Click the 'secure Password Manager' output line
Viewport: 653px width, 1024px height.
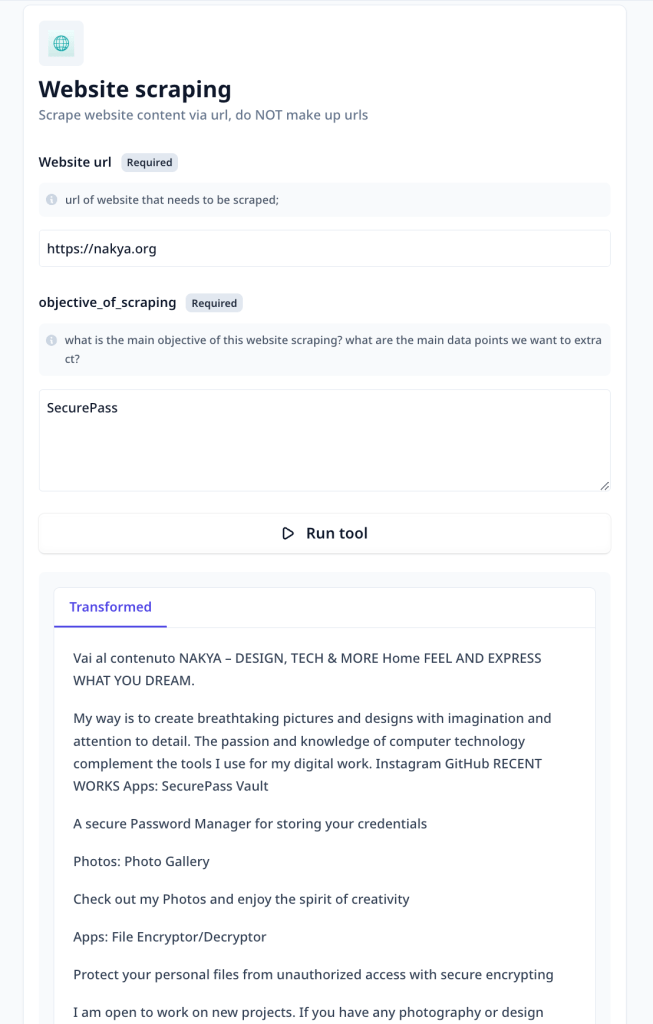click(x=250, y=824)
